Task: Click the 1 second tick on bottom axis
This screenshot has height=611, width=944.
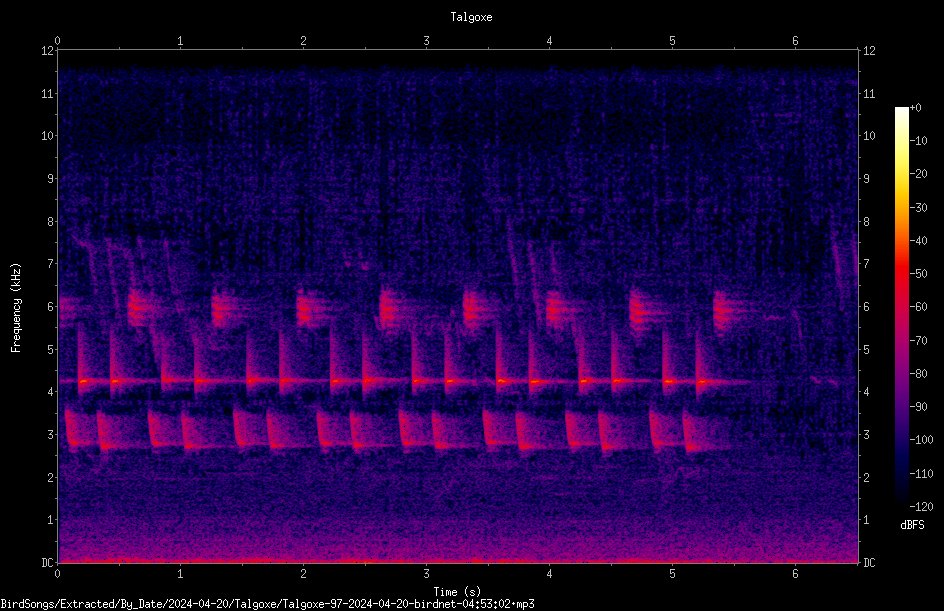Action: pos(180,574)
